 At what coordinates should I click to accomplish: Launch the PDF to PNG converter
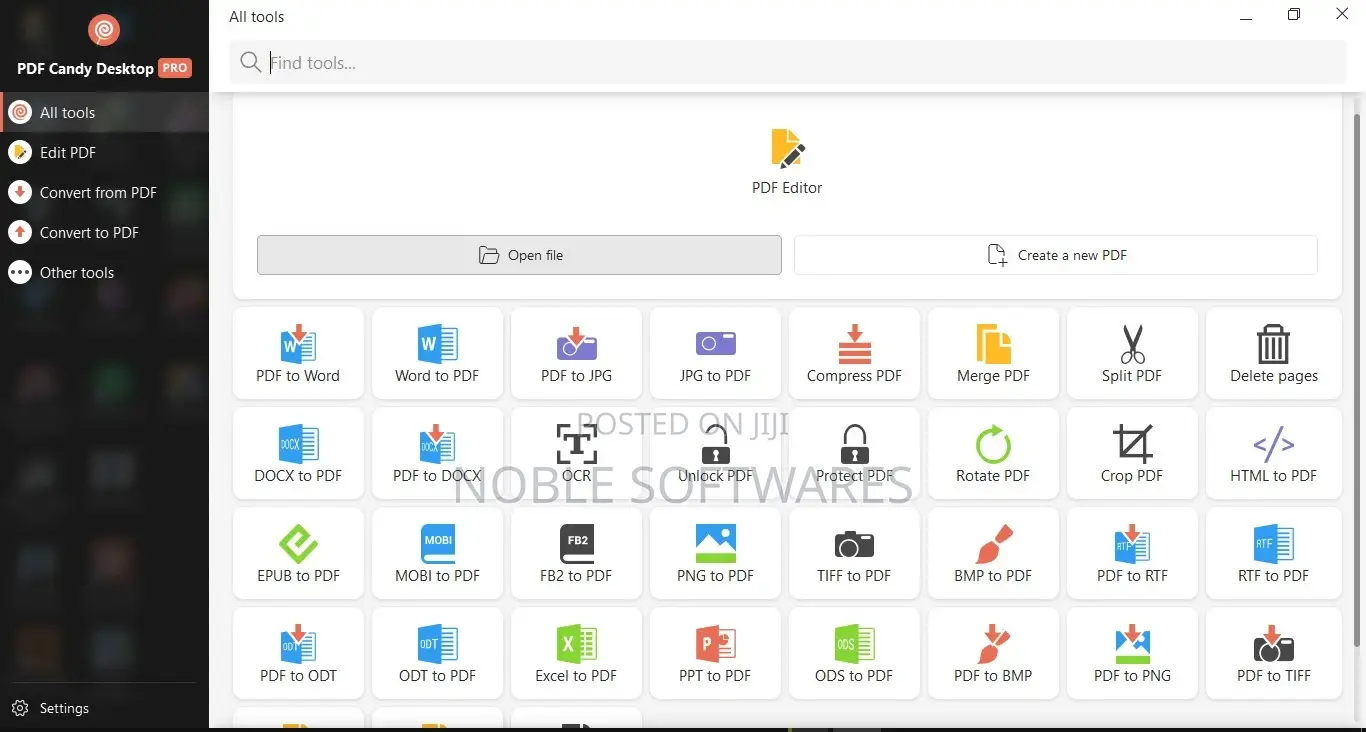pos(1132,653)
